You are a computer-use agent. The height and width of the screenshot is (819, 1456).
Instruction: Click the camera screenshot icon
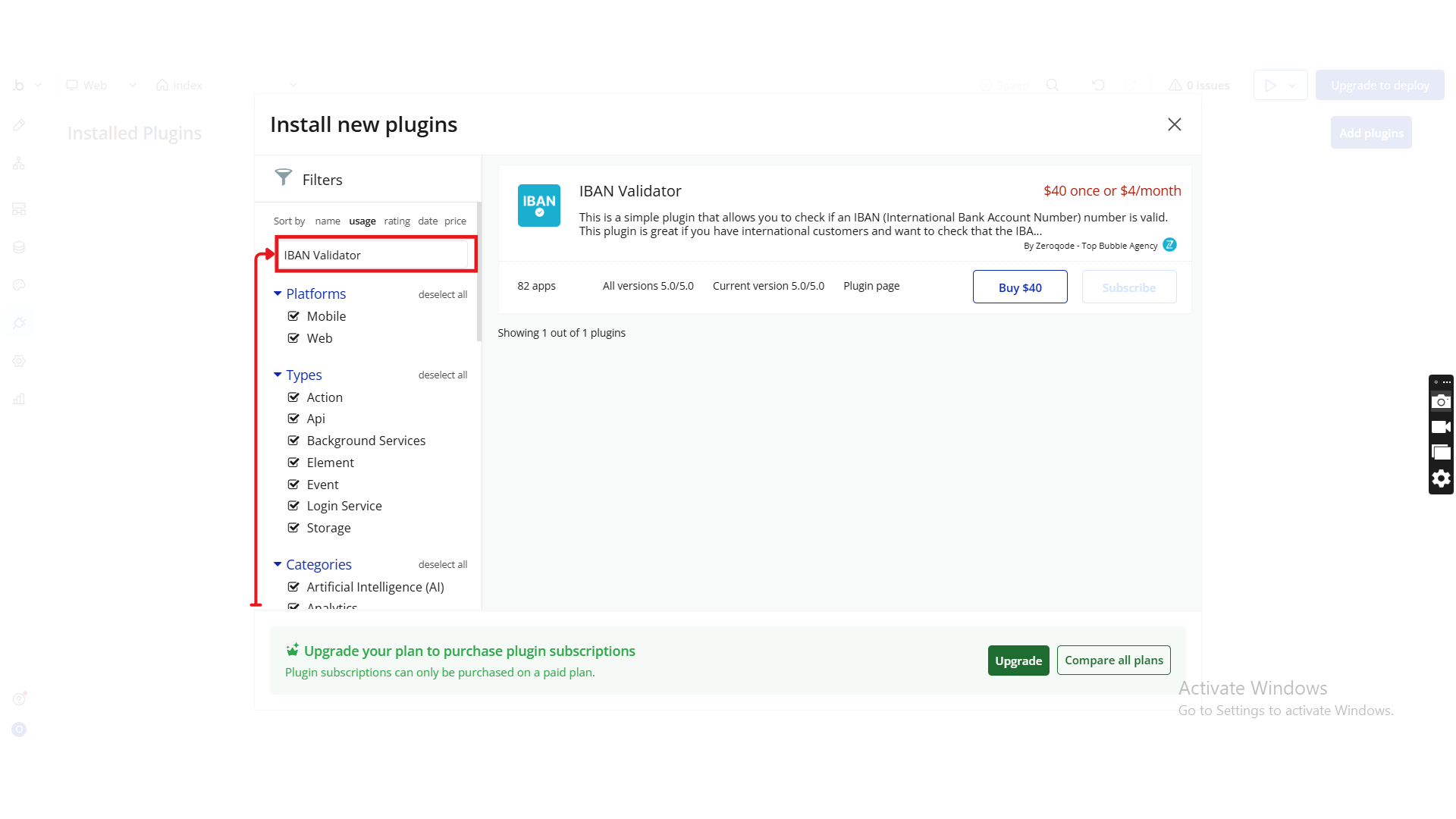(1441, 402)
